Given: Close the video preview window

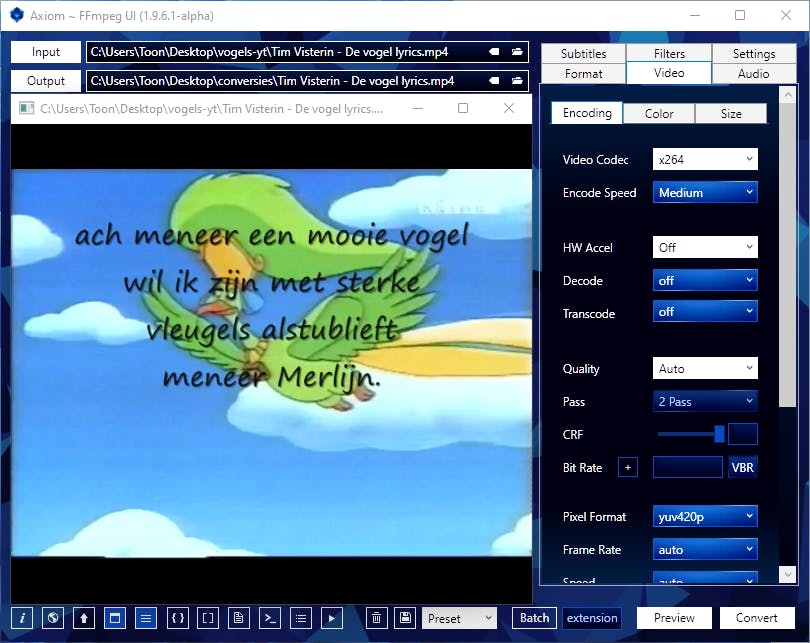Looking at the screenshot, I should click(x=508, y=108).
